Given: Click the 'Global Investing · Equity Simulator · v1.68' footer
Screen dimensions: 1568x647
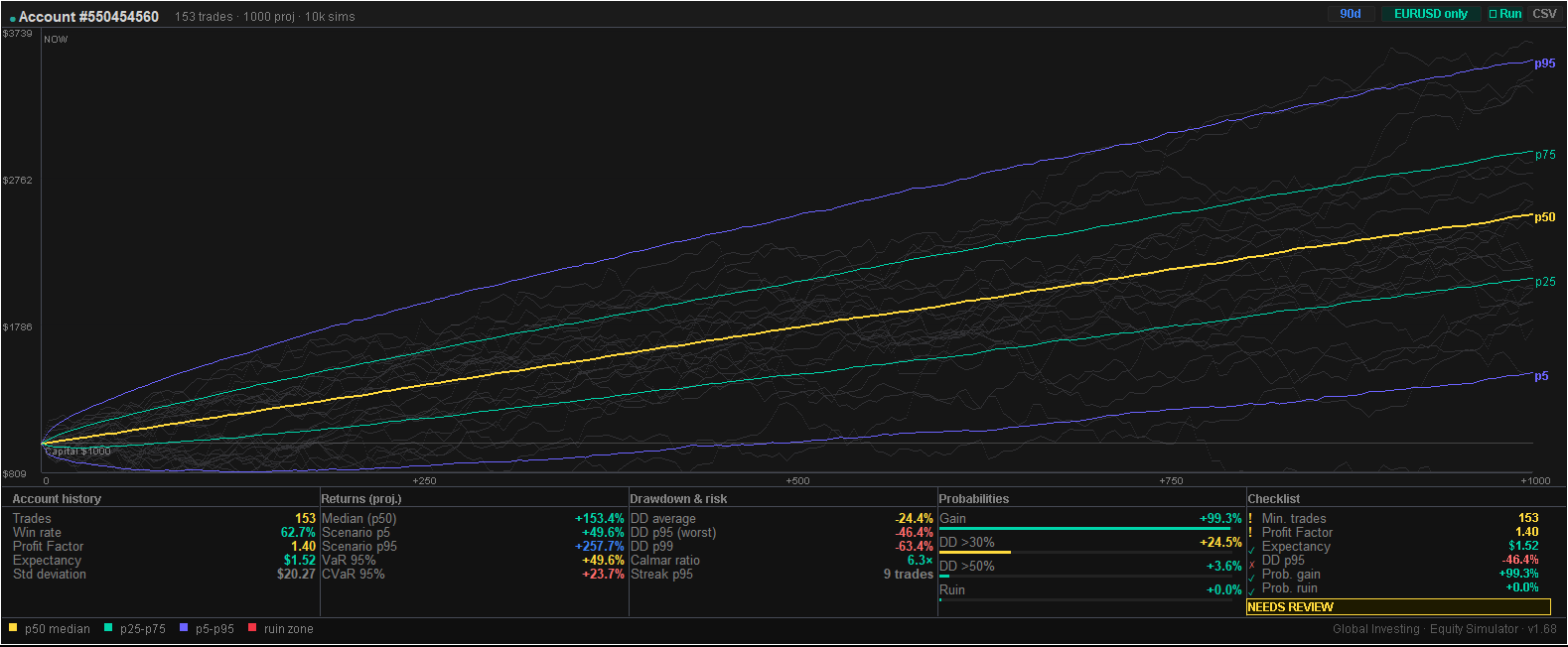Looking at the screenshot, I should (x=1445, y=629).
